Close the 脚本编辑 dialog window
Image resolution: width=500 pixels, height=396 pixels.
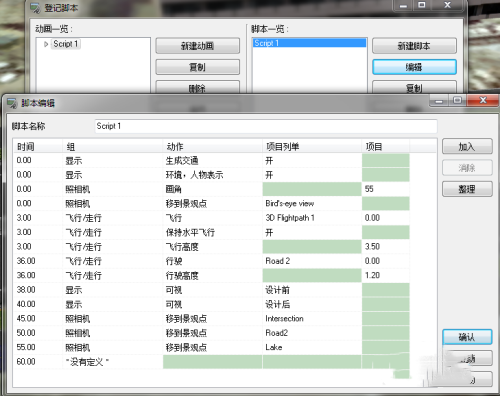point(483,100)
